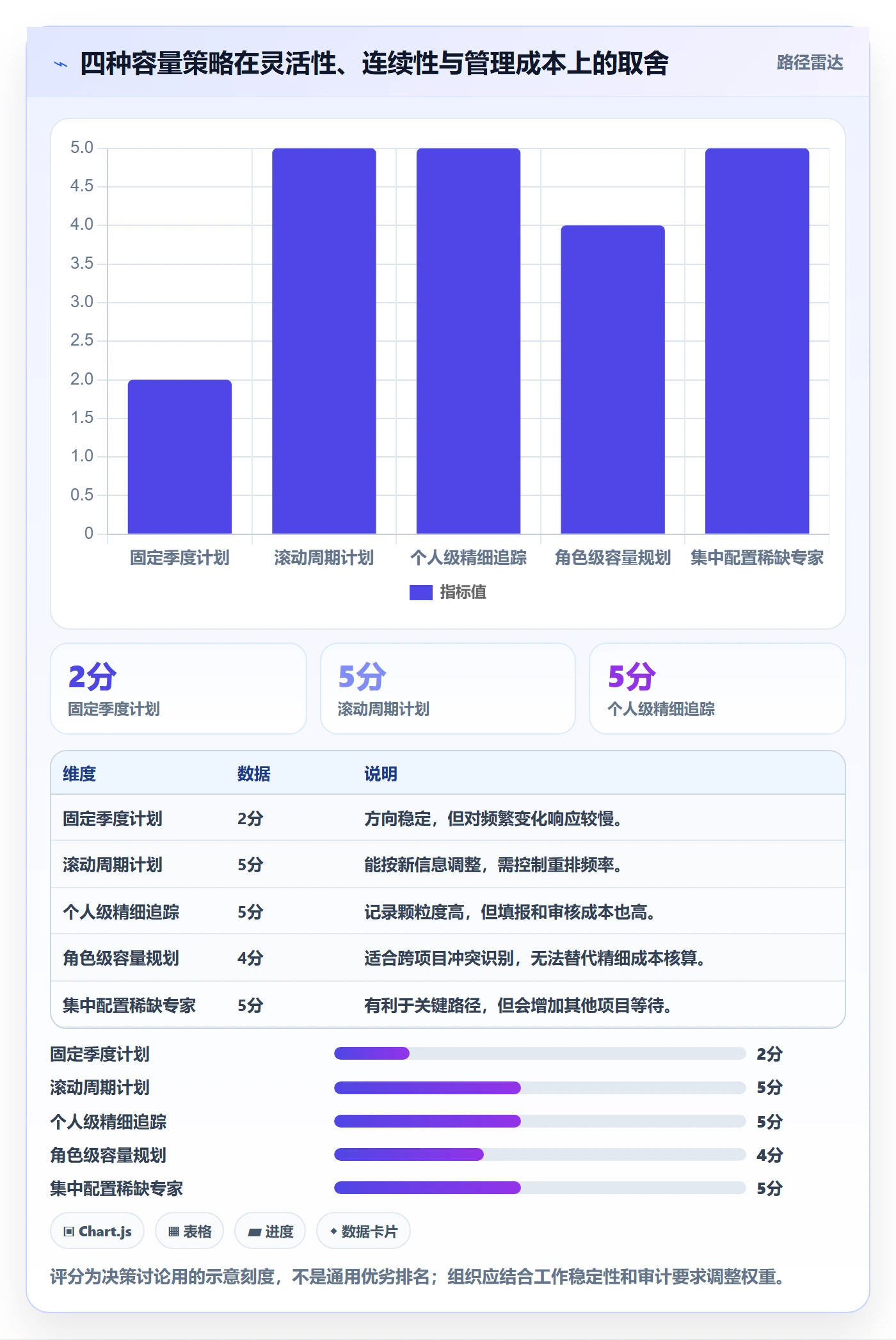Open the 5分 个人级精细追踪 data card
The height and width of the screenshot is (1340, 896).
[717, 689]
